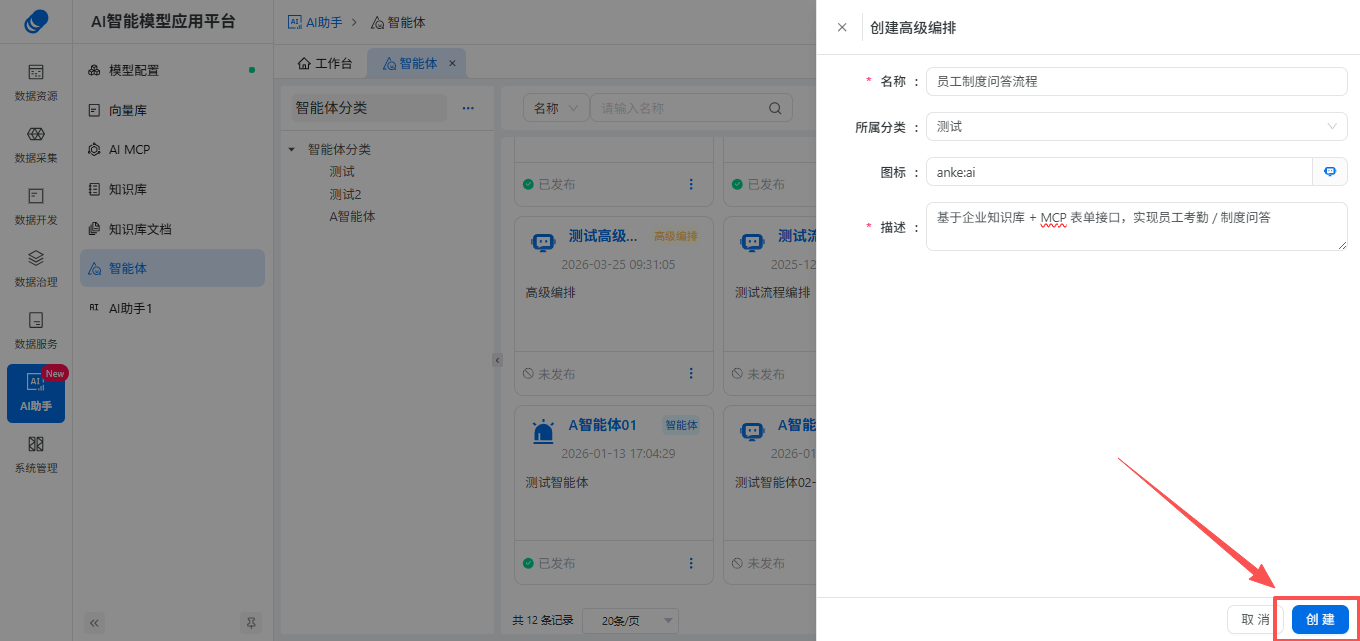Open the A智能体01 card alarm icon
1360x641 pixels.
pyautogui.click(x=542, y=432)
